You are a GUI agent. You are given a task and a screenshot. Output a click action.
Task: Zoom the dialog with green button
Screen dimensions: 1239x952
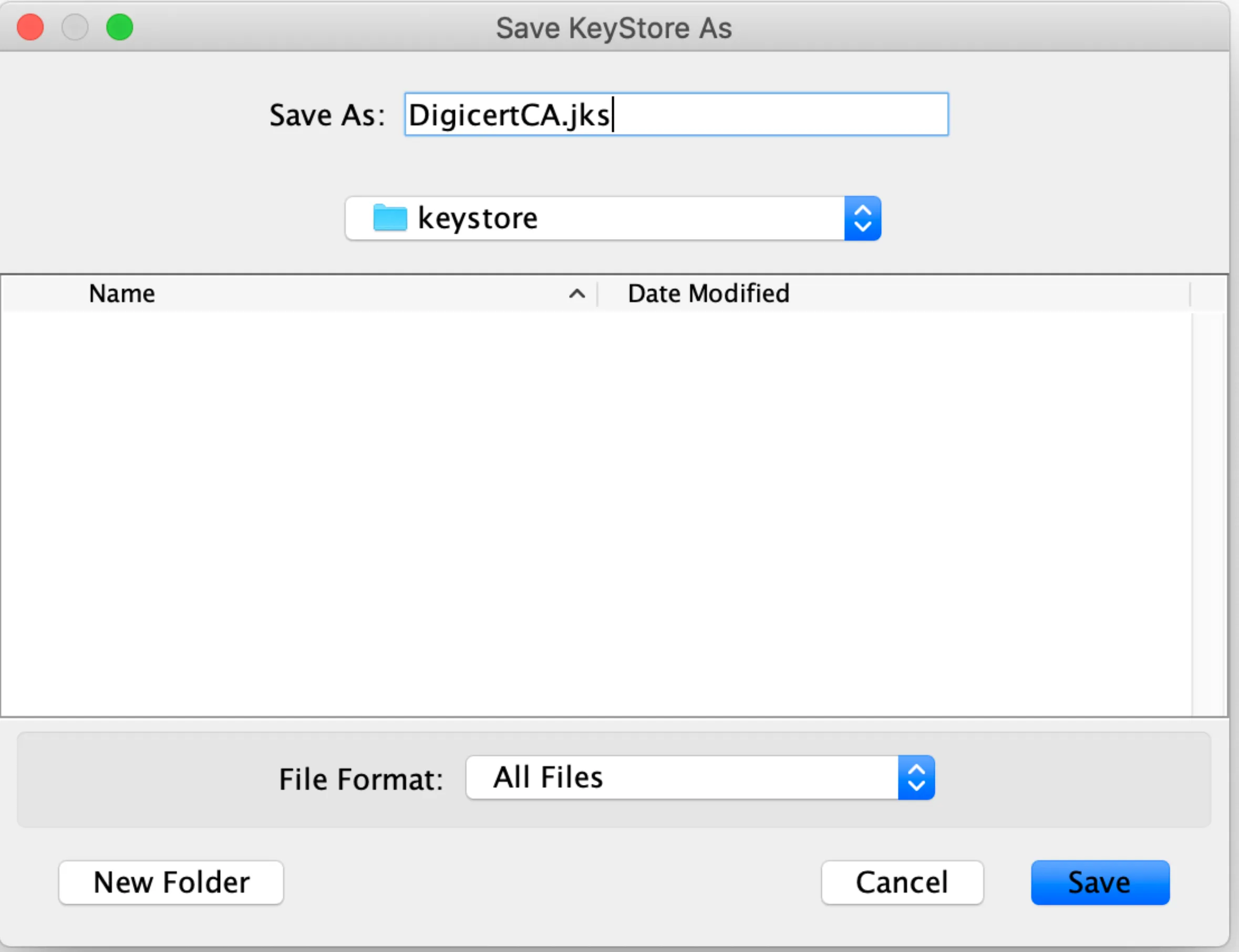coord(120,27)
